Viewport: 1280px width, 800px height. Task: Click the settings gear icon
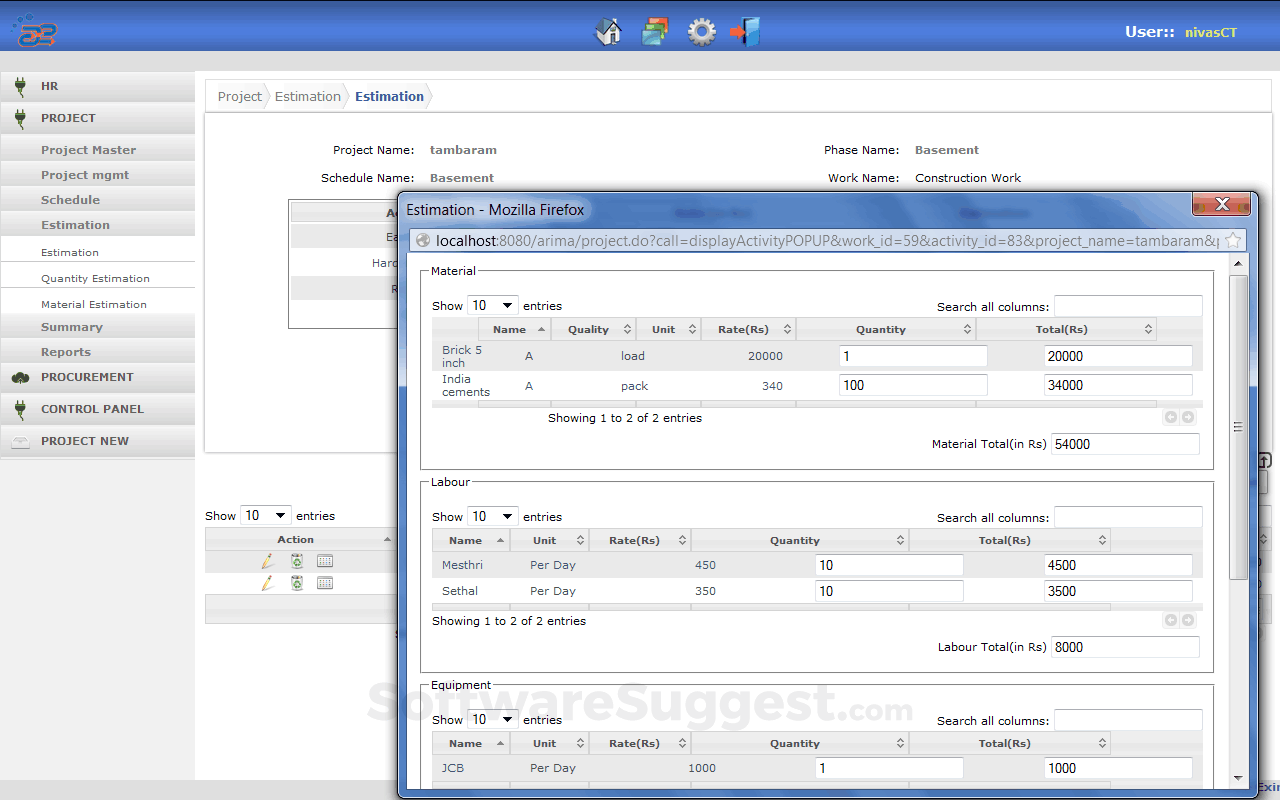click(701, 31)
